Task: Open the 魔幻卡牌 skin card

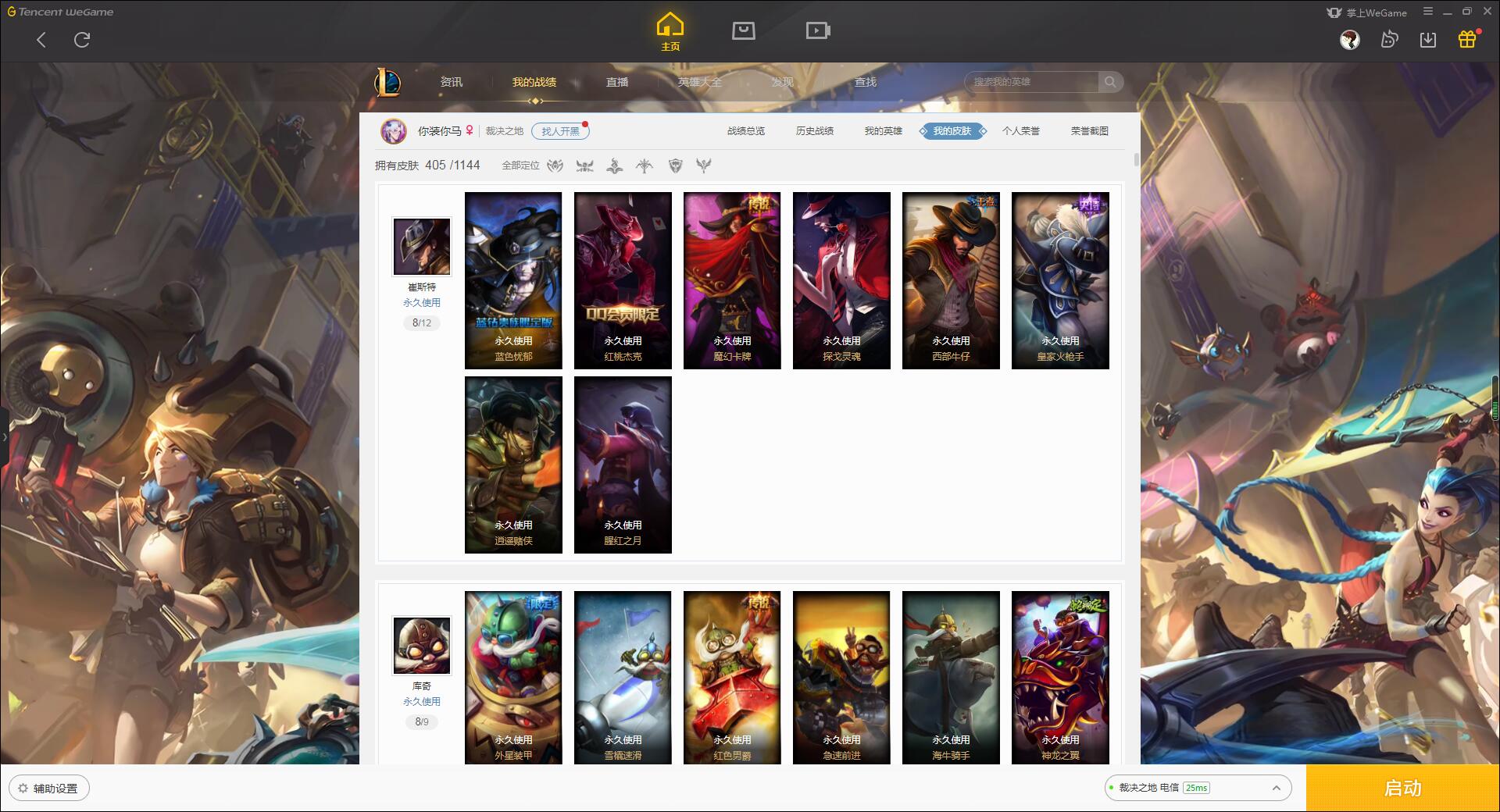Action: click(x=732, y=280)
